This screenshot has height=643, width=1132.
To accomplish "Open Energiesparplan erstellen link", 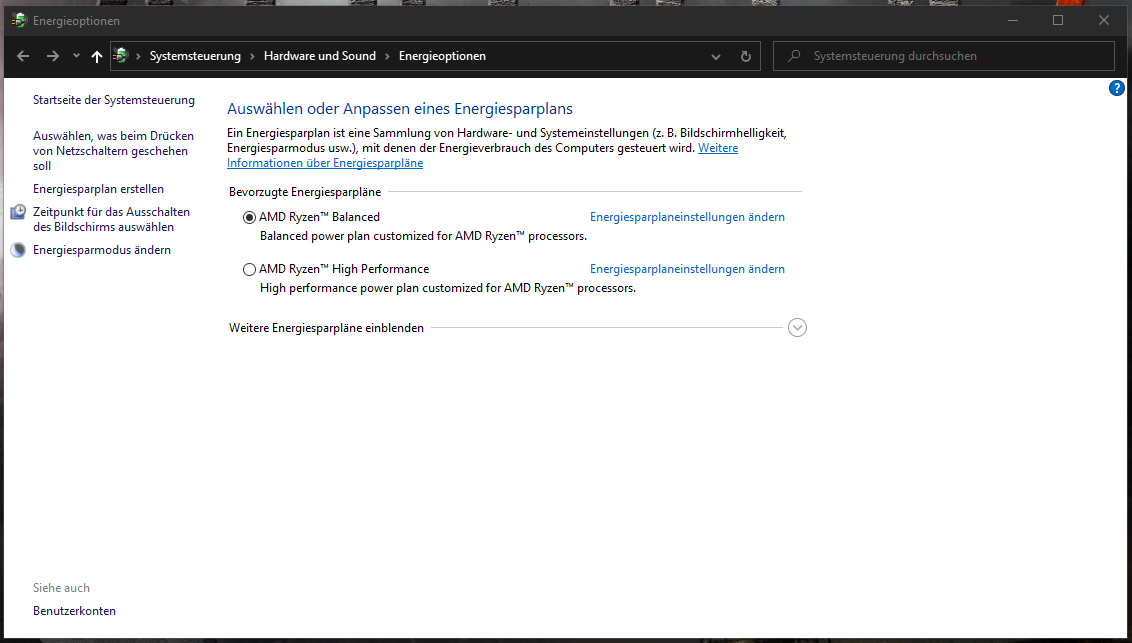I will tap(98, 189).
